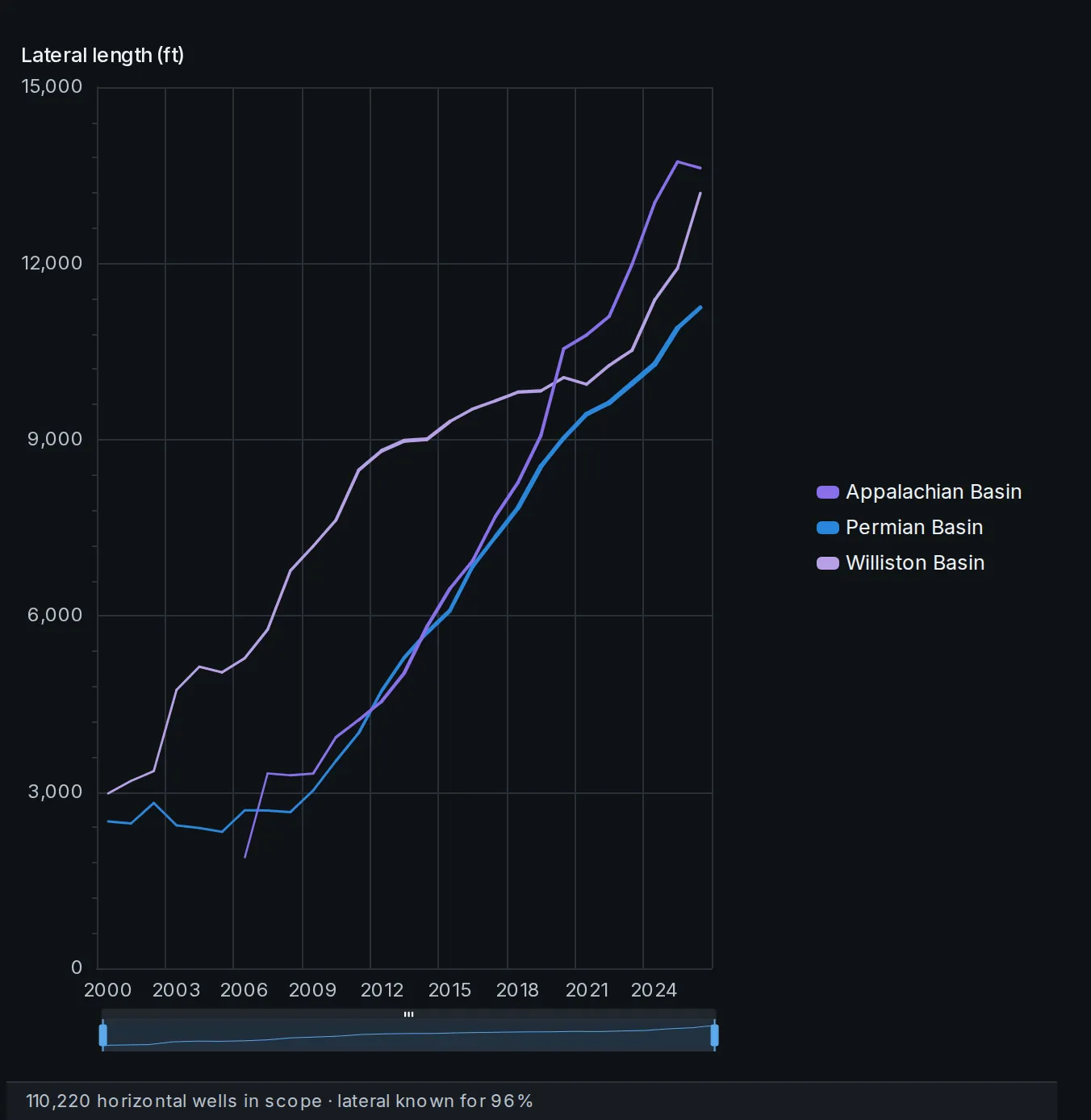Grab the left zoom slider handle
The image size is (1091, 1120).
[x=103, y=1034]
